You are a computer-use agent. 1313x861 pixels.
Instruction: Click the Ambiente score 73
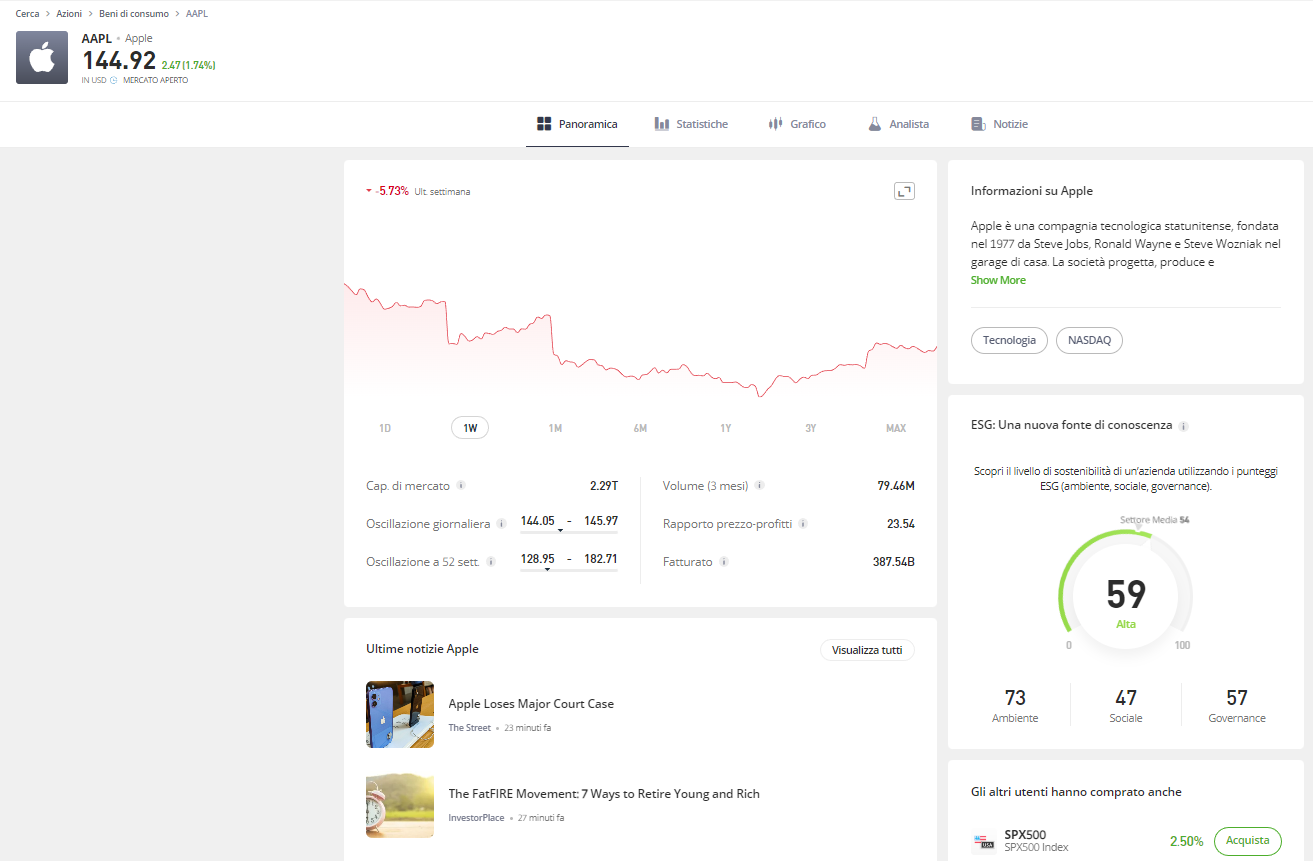point(1015,698)
